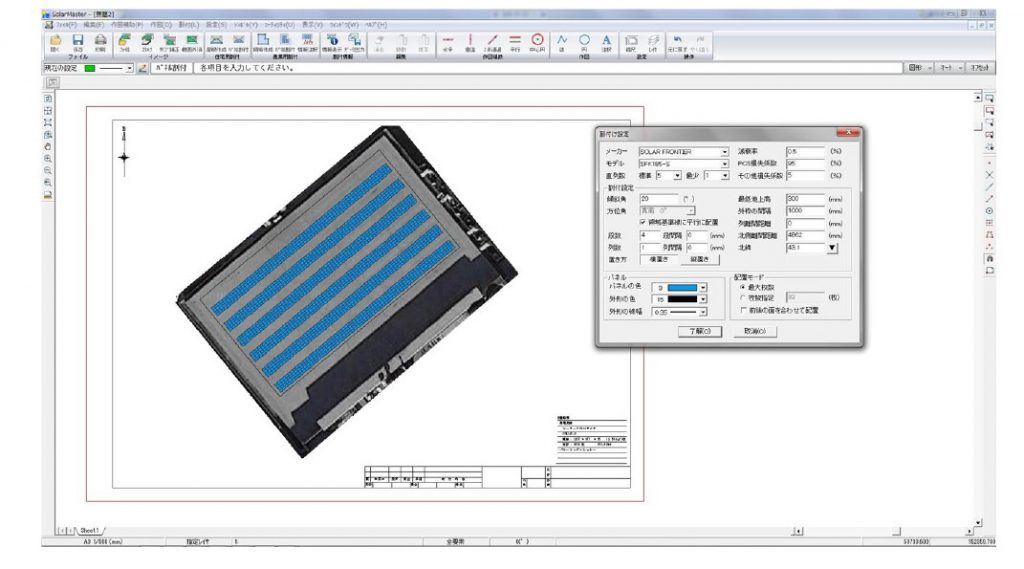Select the pan hand tool in left sidebar
The height and width of the screenshot is (569, 1024).
48,146
